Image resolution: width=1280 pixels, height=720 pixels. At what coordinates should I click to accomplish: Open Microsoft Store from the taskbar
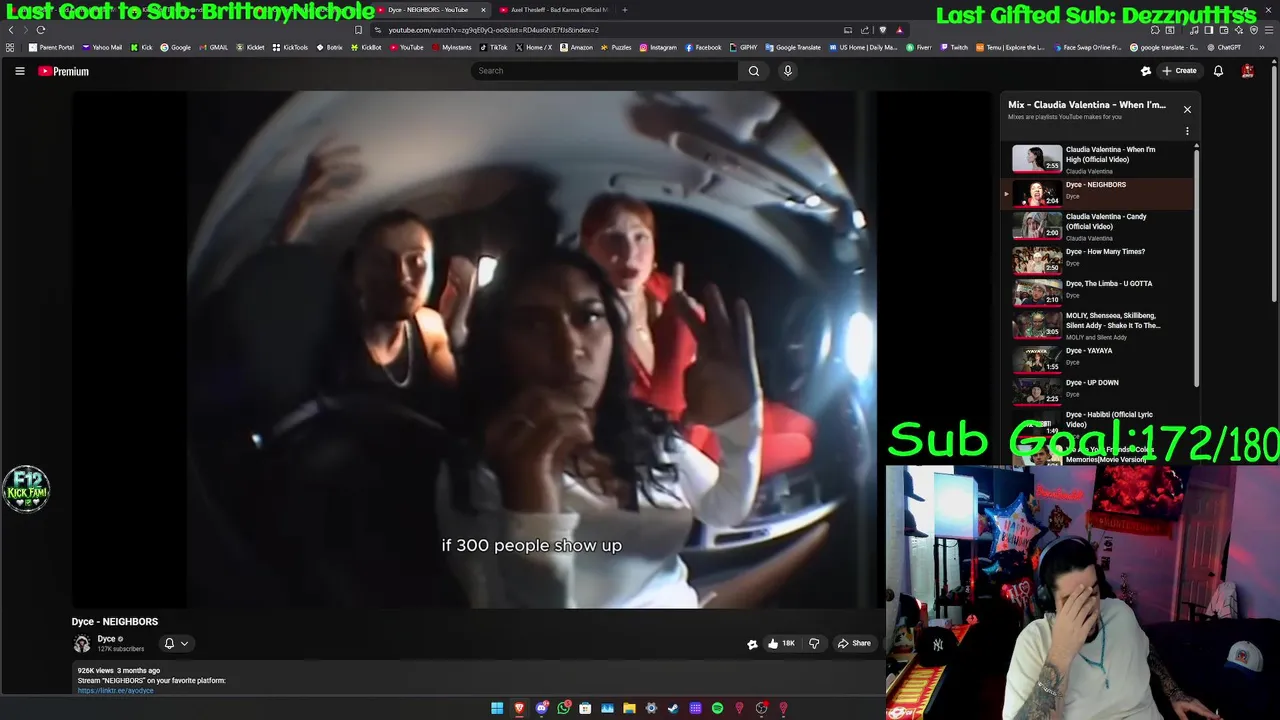click(585, 708)
